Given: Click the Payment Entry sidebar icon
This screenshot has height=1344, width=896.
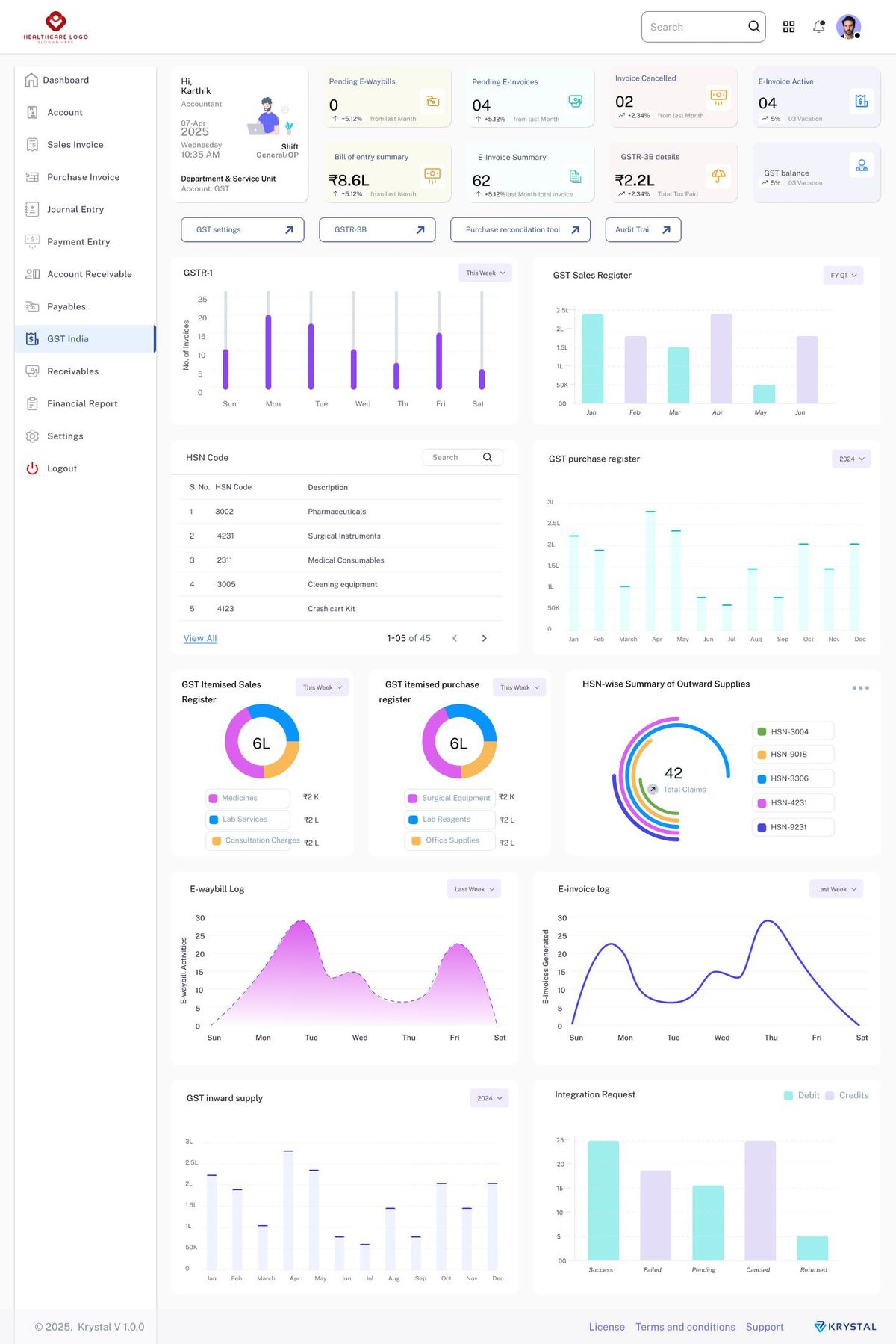Looking at the screenshot, I should (32, 241).
